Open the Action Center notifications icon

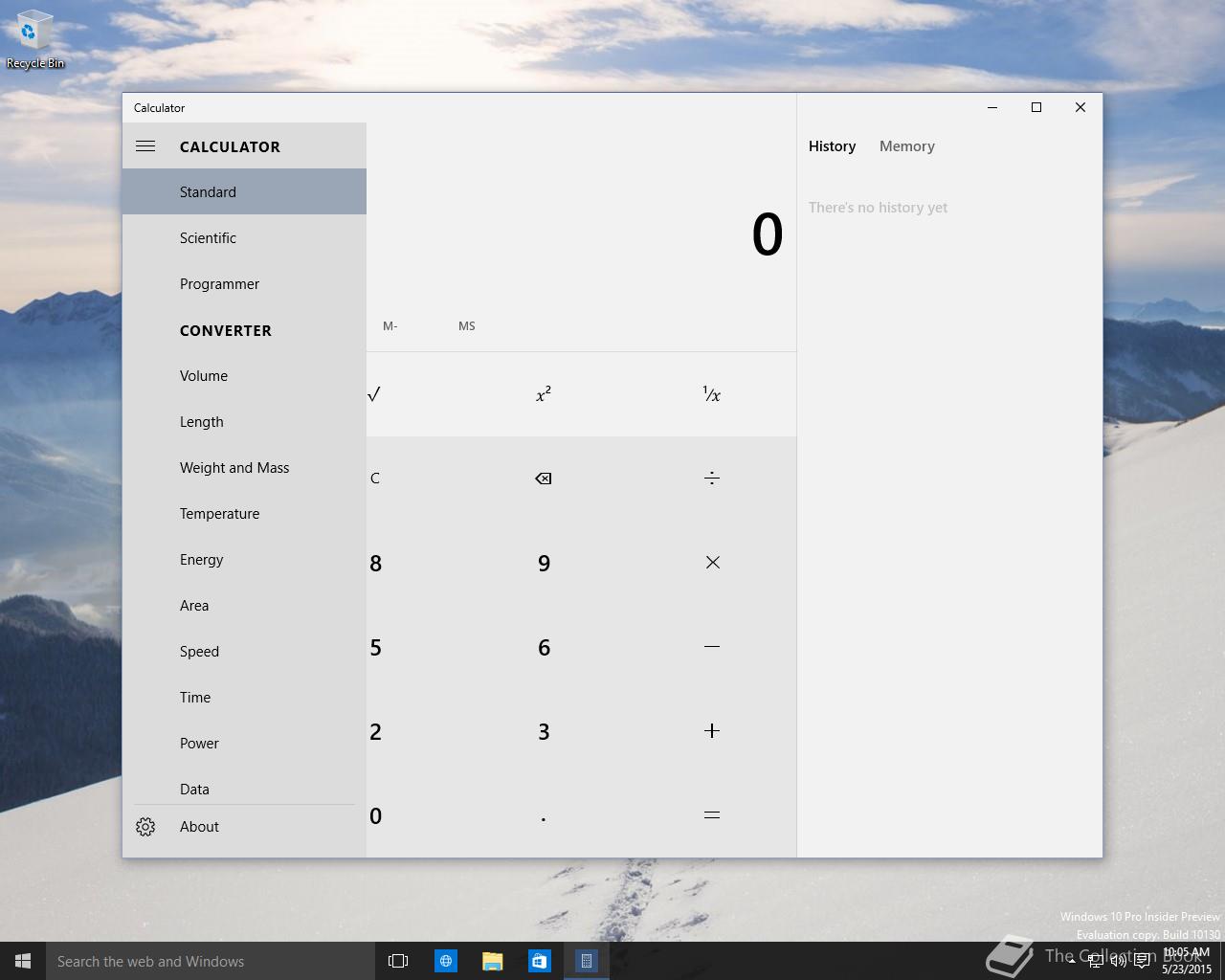pos(1142,962)
